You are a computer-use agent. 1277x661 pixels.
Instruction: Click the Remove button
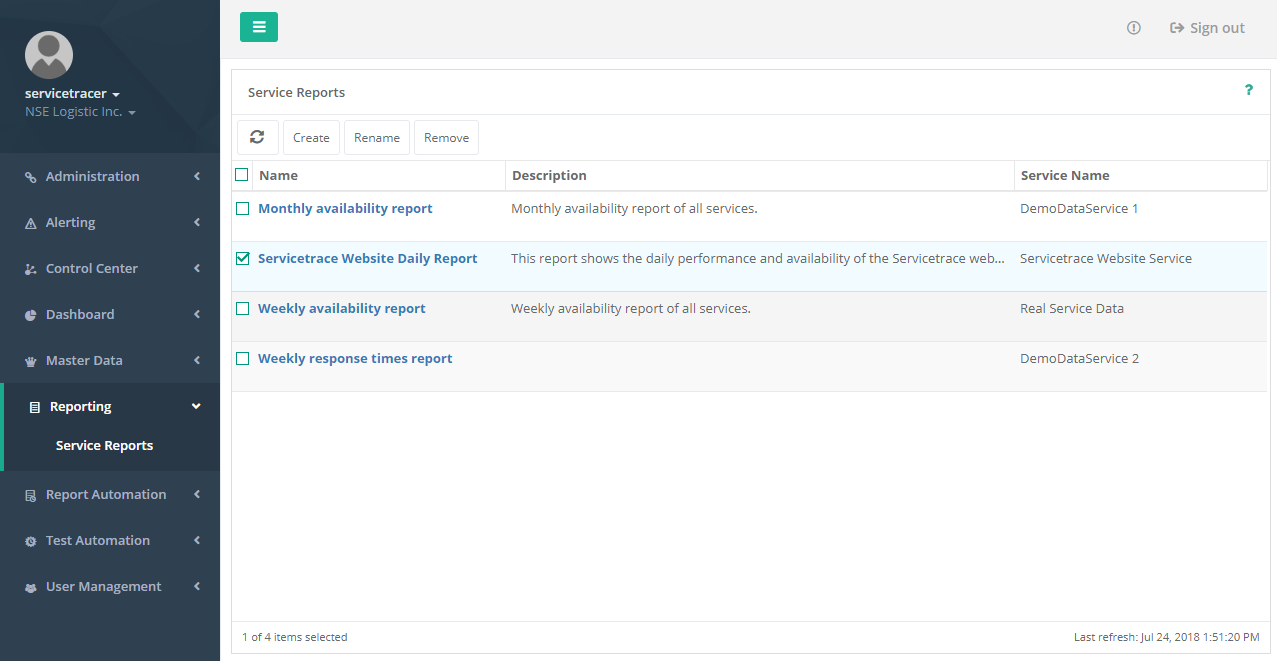click(x=446, y=138)
